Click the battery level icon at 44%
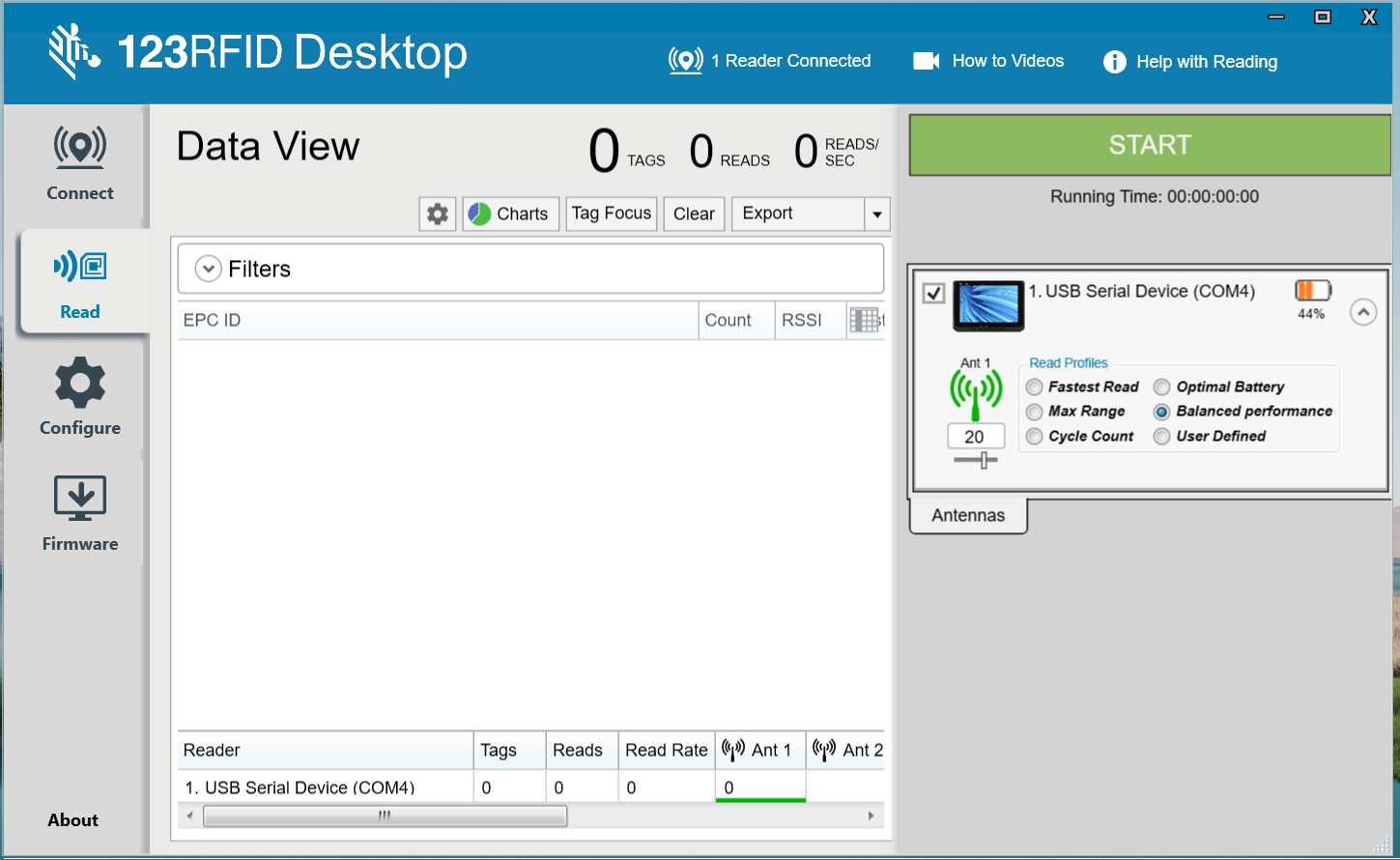The height and width of the screenshot is (860, 1400). (x=1312, y=290)
